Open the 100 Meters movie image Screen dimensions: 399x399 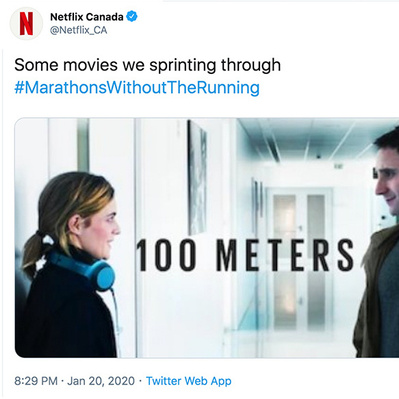[207, 238]
